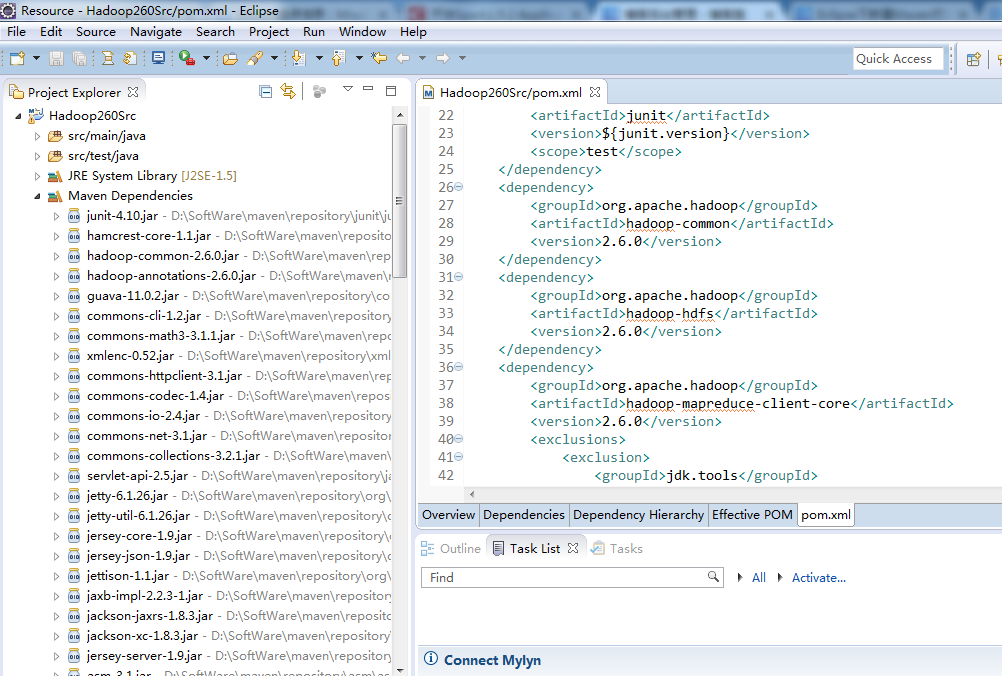Collapse All in Project Explorer
Viewport: 1002px width, 676px height.
tap(266, 92)
